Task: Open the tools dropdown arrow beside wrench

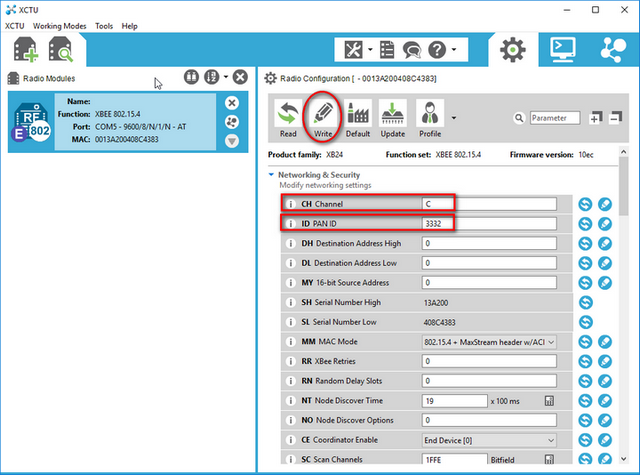Action: point(370,50)
